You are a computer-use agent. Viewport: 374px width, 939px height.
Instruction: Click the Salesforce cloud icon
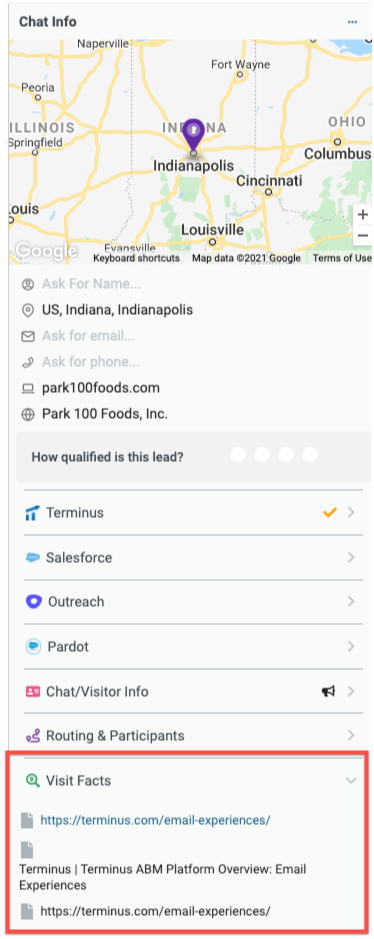[33, 558]
